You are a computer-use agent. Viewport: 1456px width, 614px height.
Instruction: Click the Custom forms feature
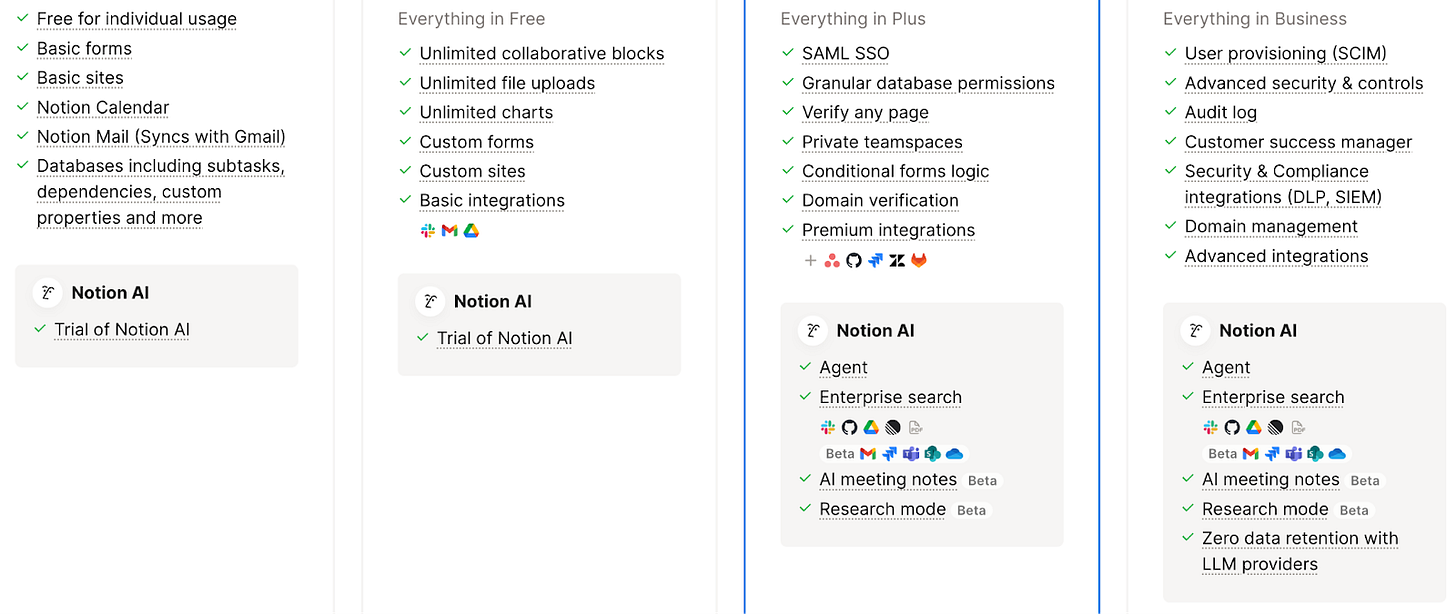click(x=476, y=142)
